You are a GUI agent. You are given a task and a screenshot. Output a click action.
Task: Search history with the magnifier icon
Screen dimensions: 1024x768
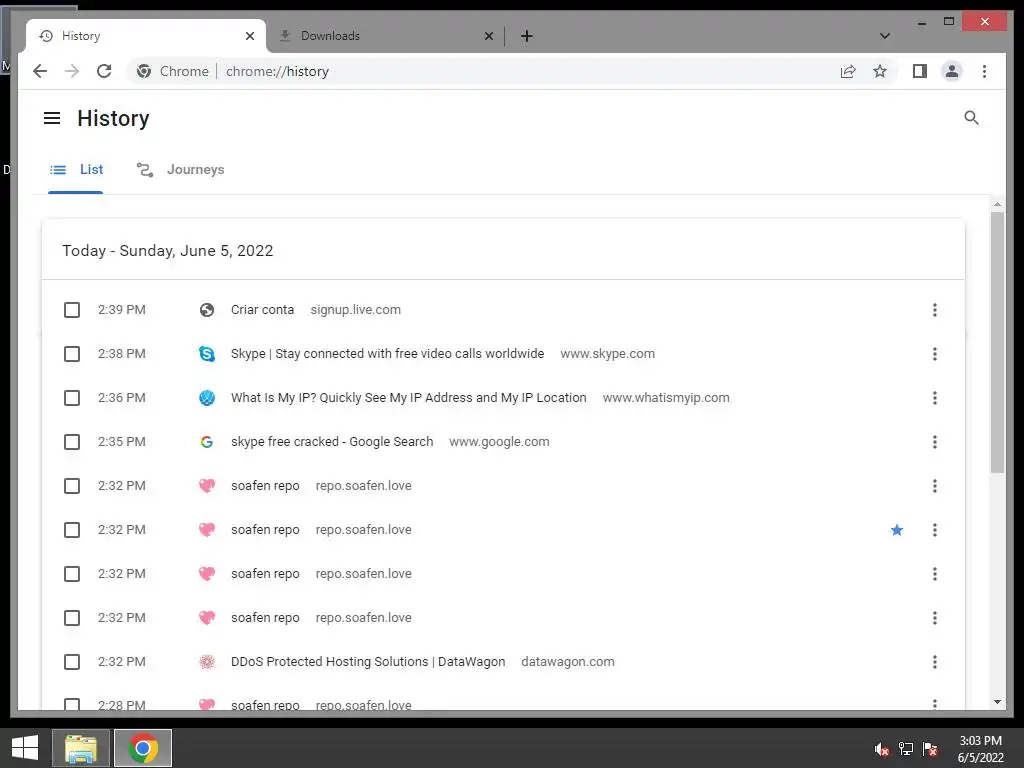tap(971, 118)
